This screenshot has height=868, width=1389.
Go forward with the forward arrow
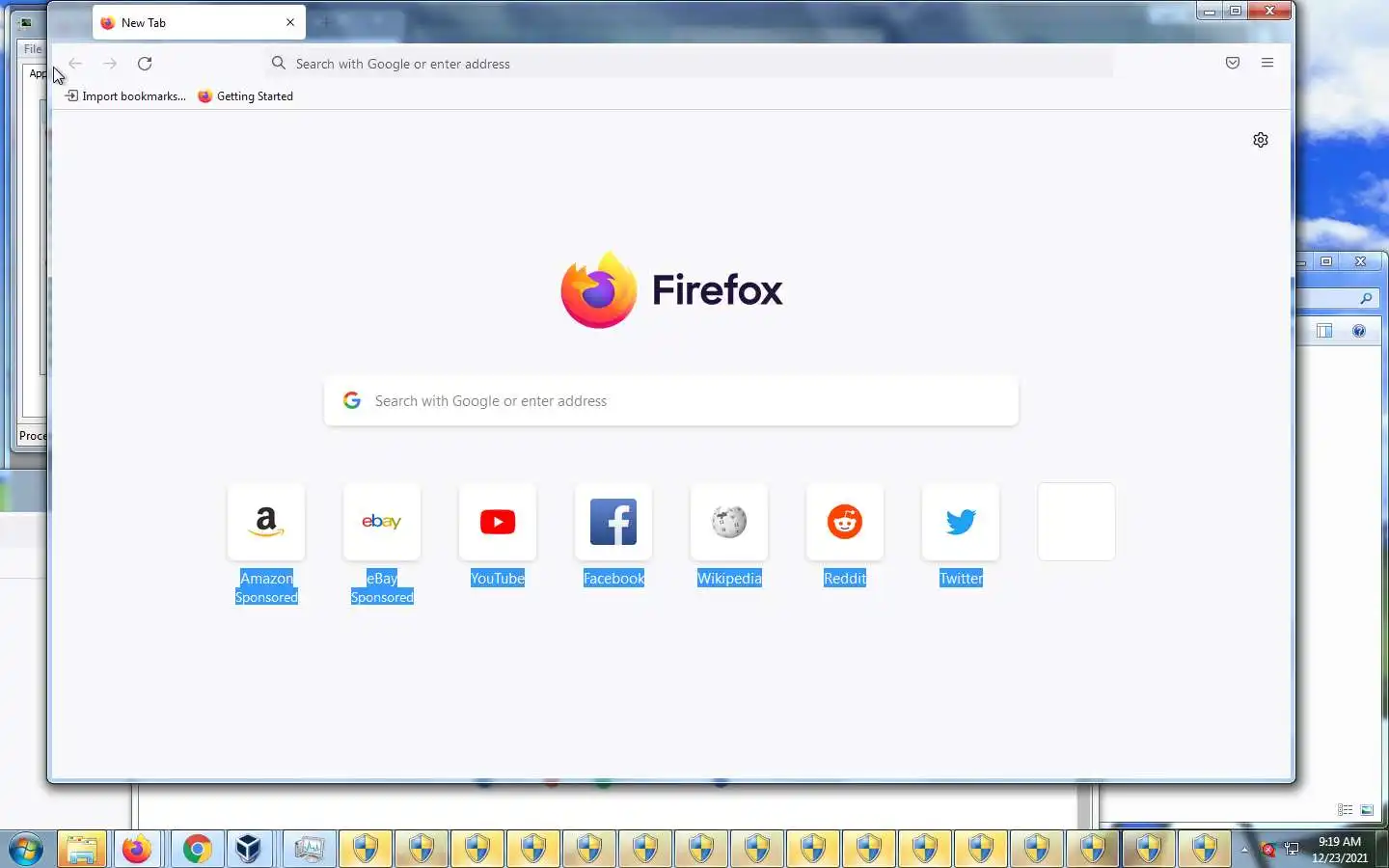point(110,64)
